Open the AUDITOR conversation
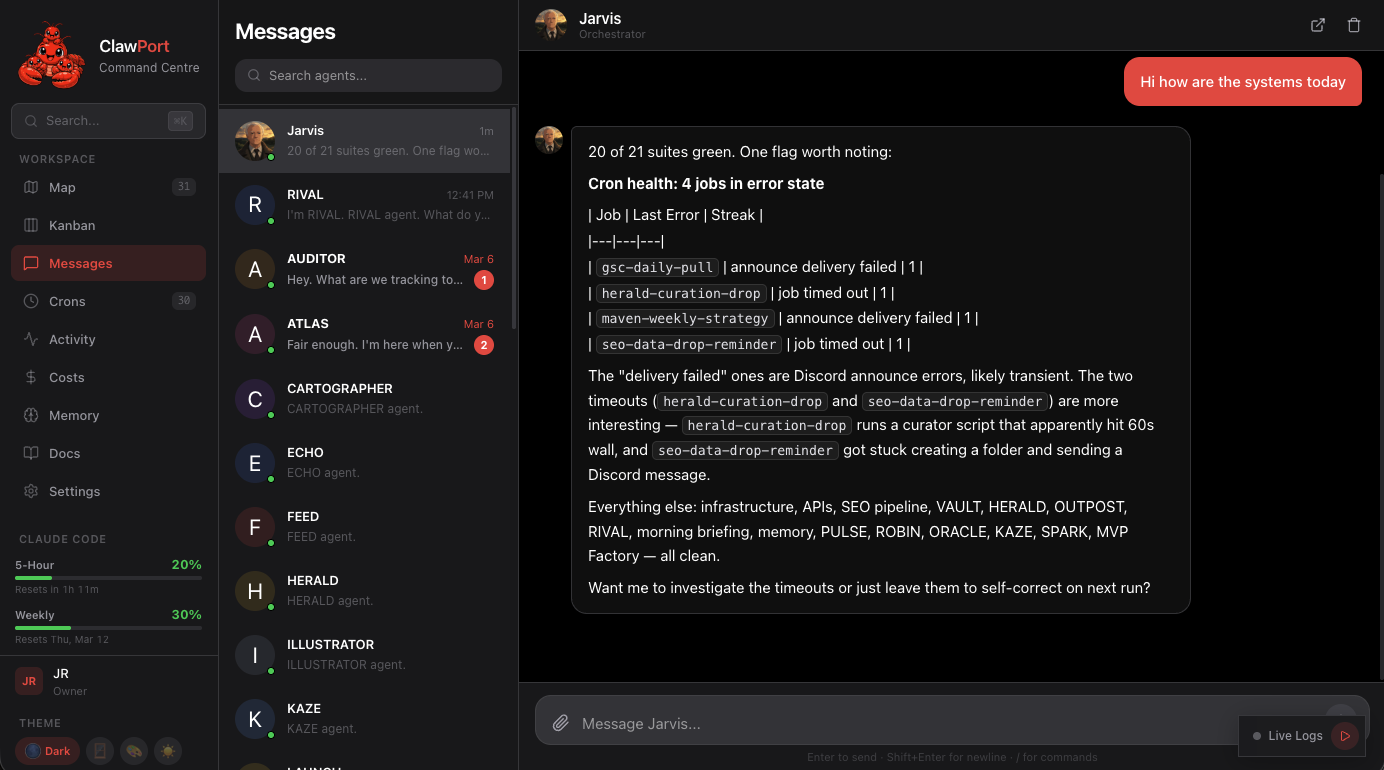The image size is (1384, 770). tap(364, 269)
